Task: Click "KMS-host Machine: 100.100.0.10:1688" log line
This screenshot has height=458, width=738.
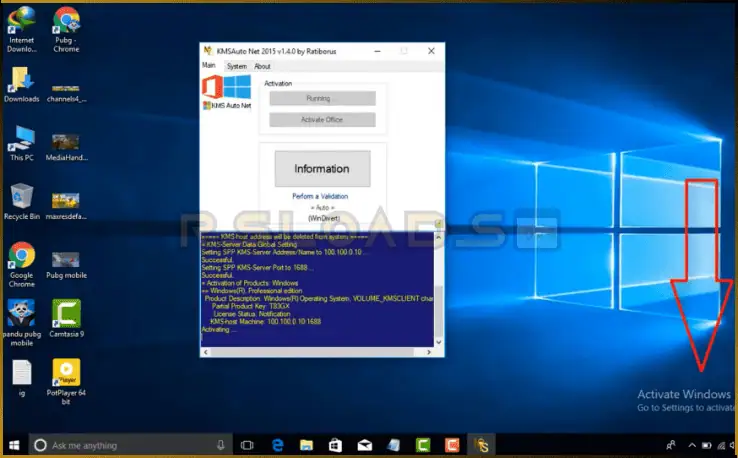Action: [x=265, y=321]
